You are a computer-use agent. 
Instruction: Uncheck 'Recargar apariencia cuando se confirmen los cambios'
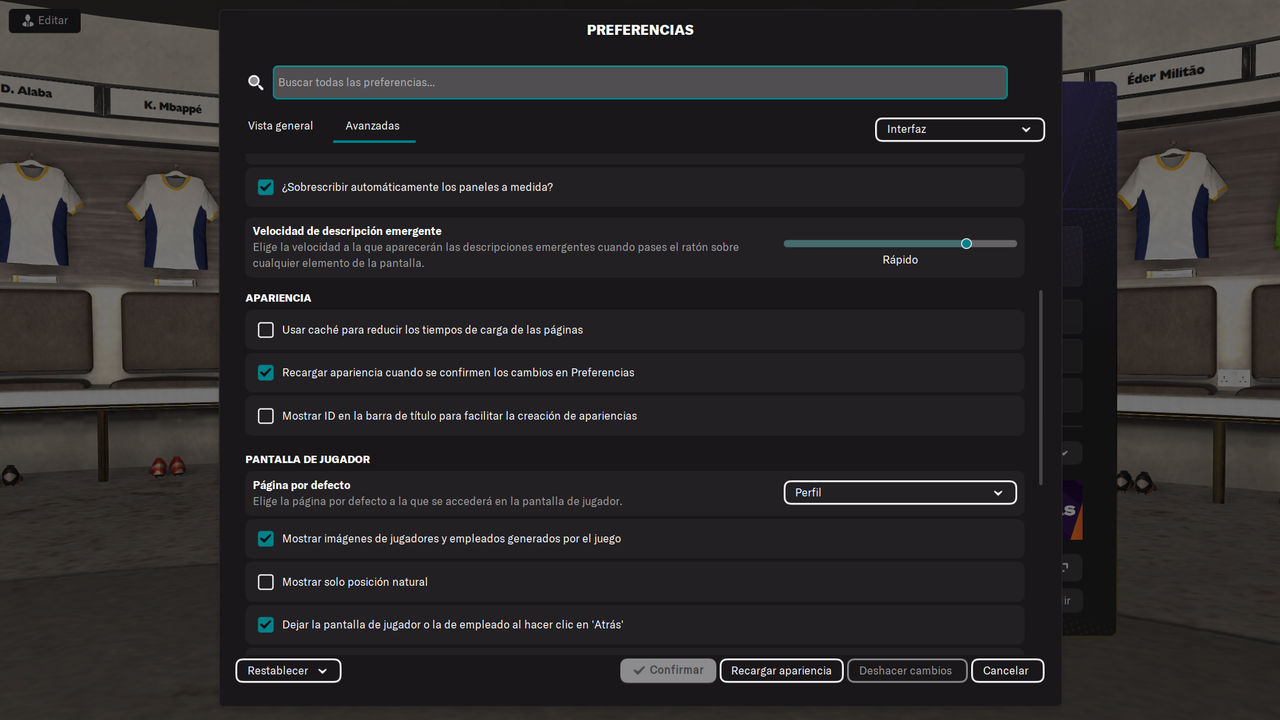tap(266, 373)
